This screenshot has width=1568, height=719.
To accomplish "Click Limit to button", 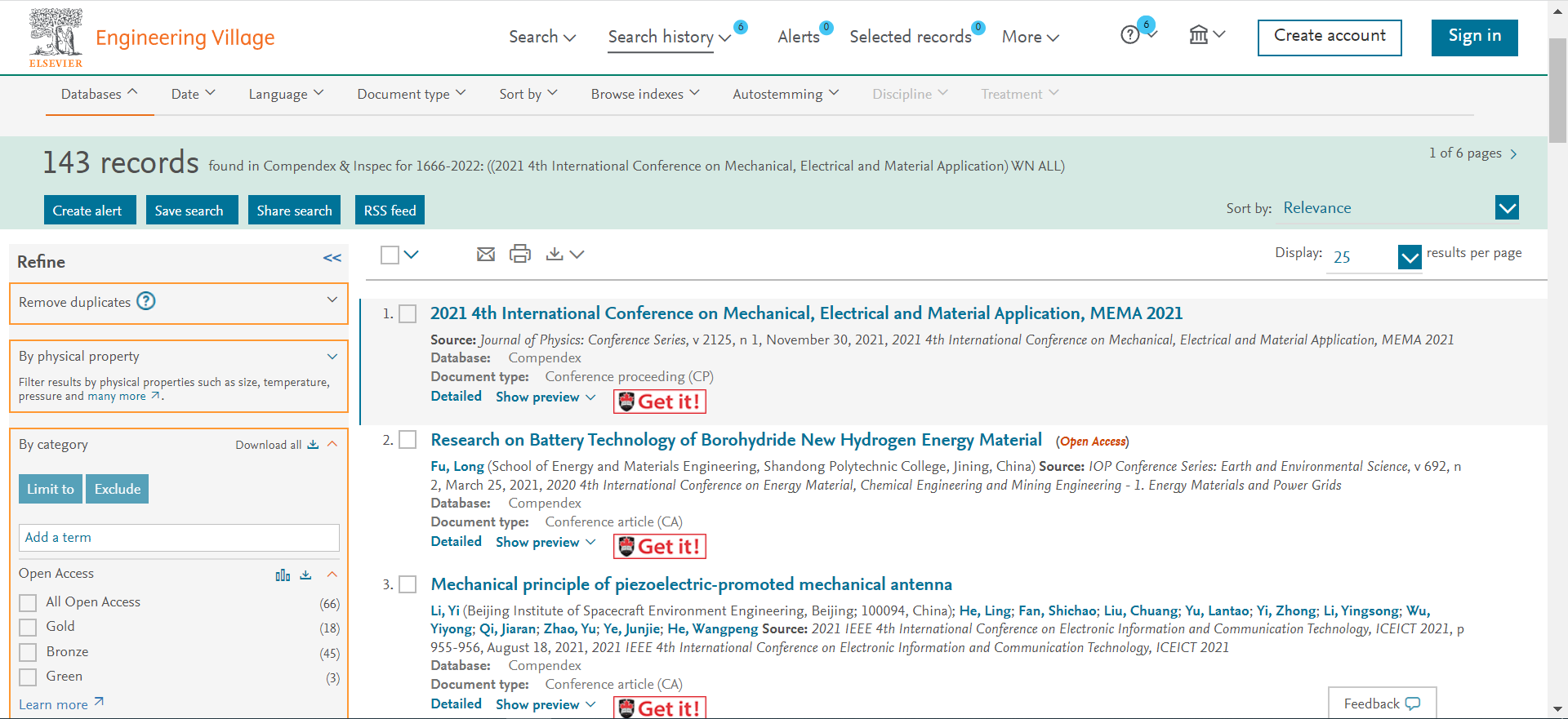I will click(x=51, y=489).
